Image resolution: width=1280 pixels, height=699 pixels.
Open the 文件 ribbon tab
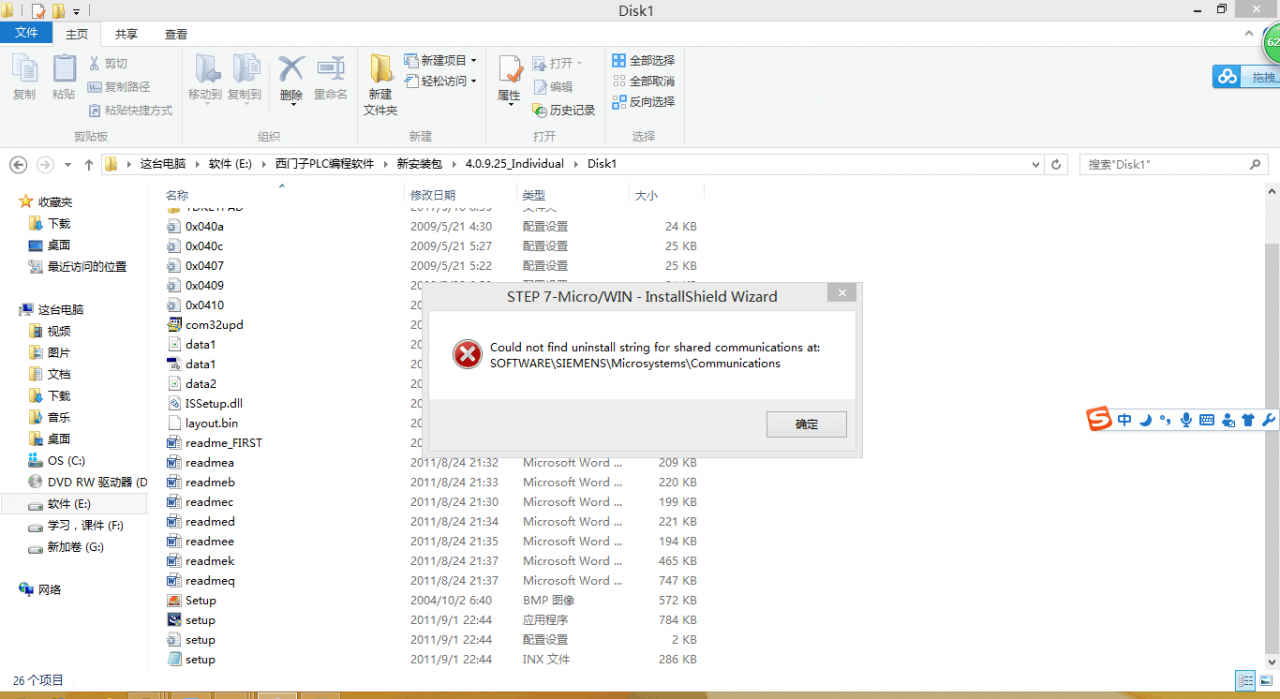pos(26,33)
